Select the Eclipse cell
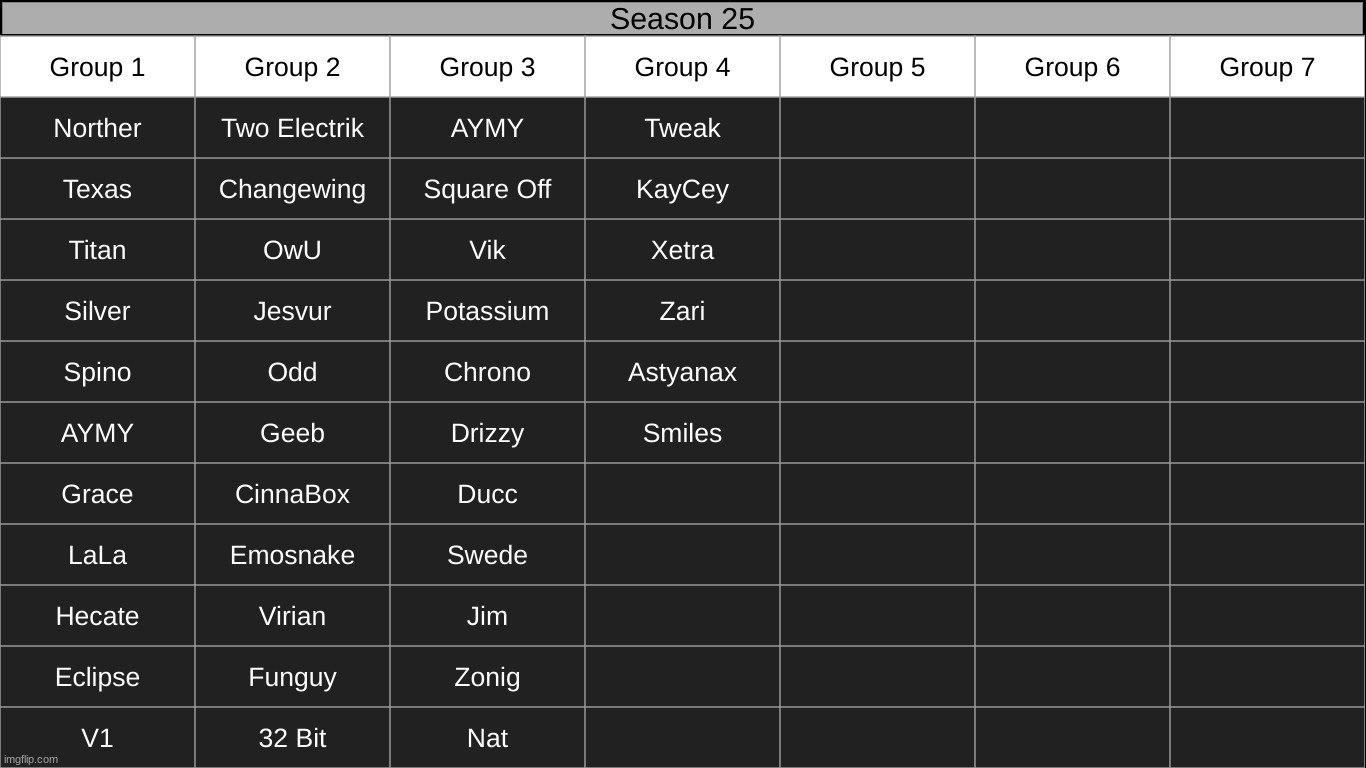Viewport: 1366px width, 768px height. 97,677
